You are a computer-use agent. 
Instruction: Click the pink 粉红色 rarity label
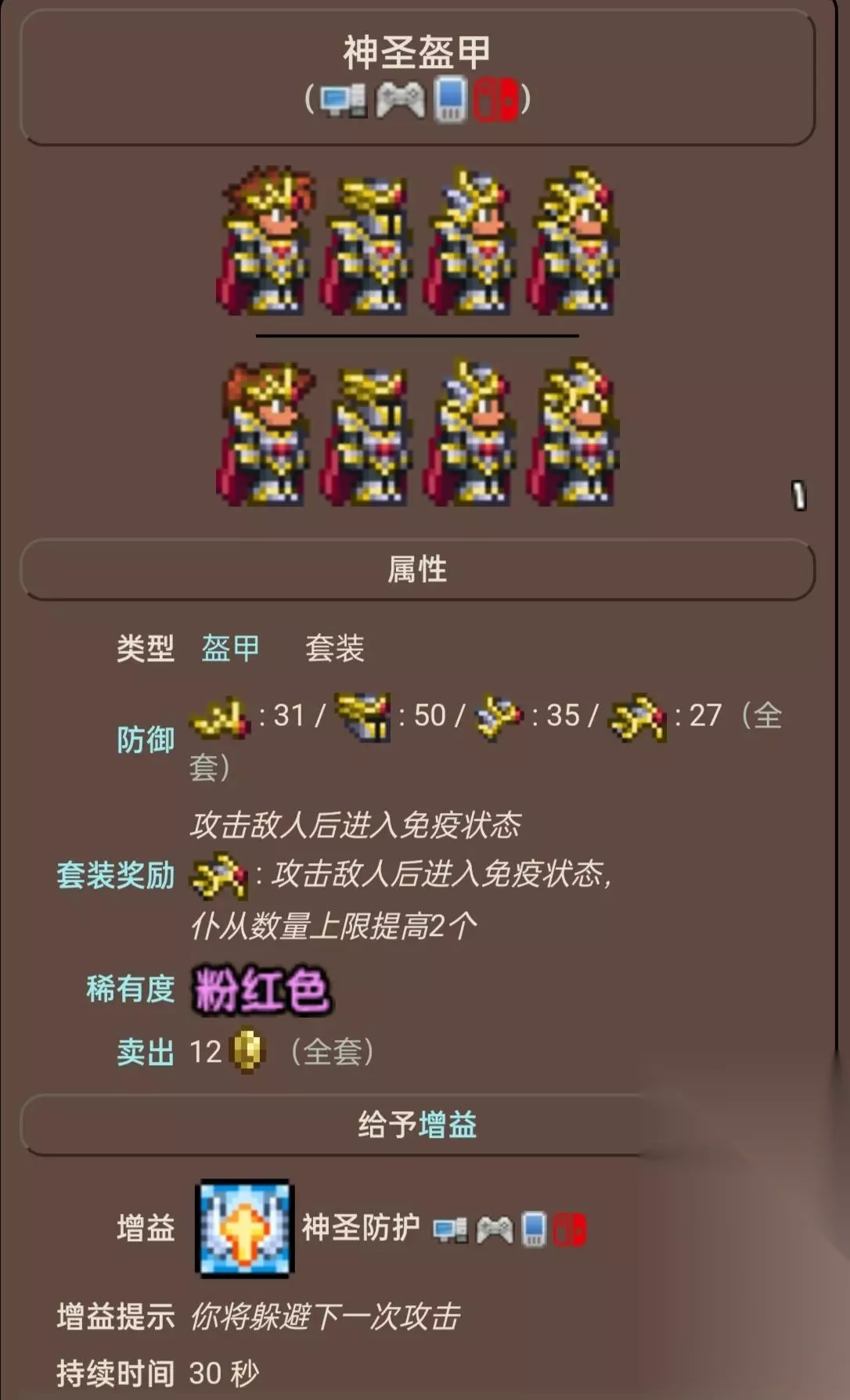tap(261, 991)
